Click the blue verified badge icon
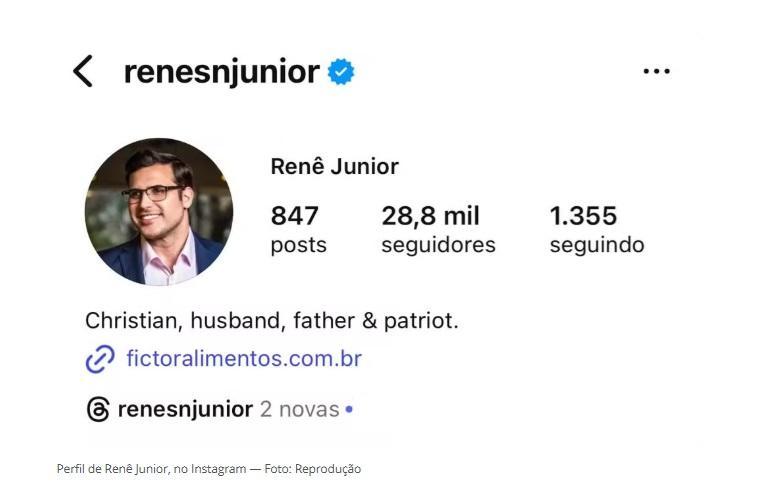Viewport: 781px width, 500px height. [342, 72]
